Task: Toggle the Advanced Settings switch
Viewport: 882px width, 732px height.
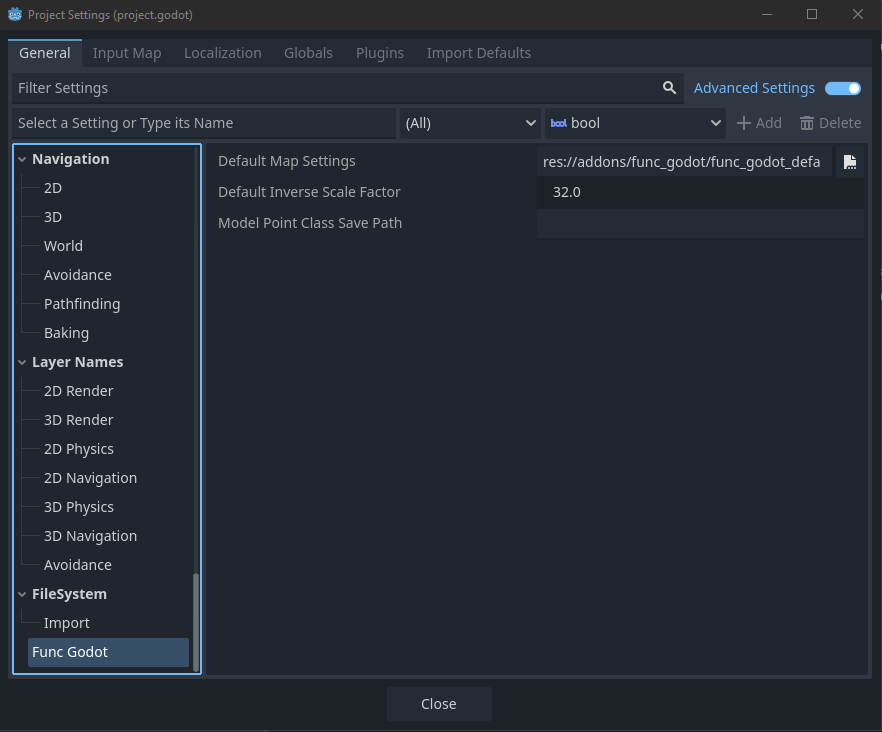Action: coord(842,88)
